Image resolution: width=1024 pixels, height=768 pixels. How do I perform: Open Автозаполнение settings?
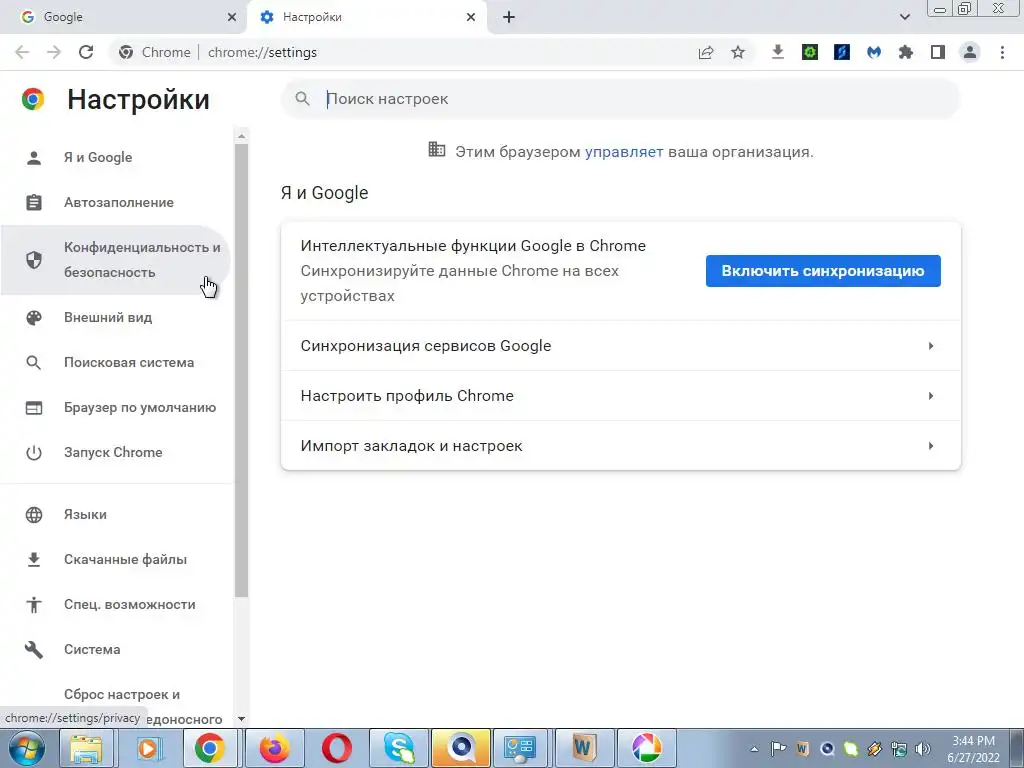click(x=115, y=202)
